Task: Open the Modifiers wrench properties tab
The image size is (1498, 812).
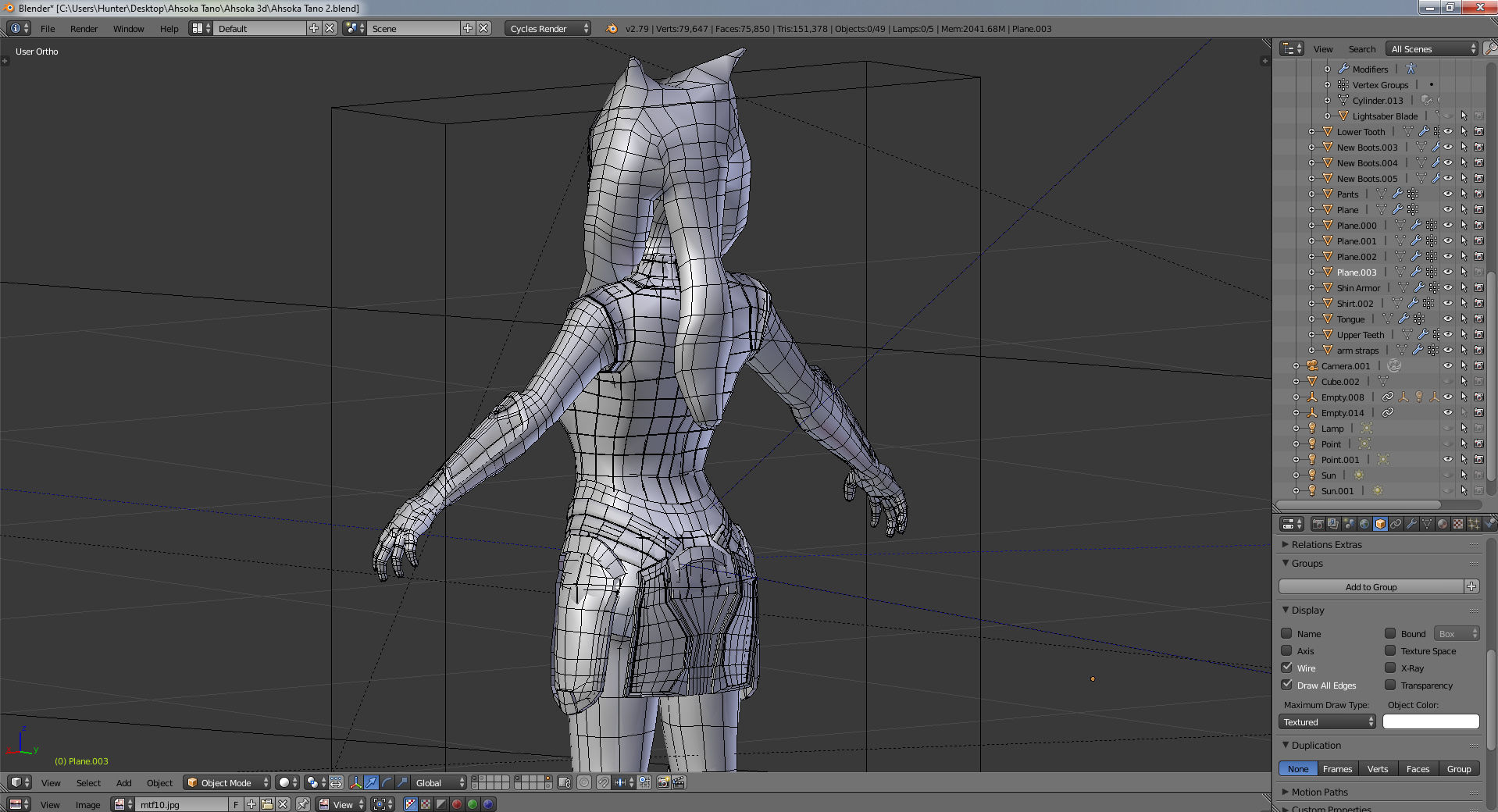Action: pyautogui.click(x=1411, y=524)
